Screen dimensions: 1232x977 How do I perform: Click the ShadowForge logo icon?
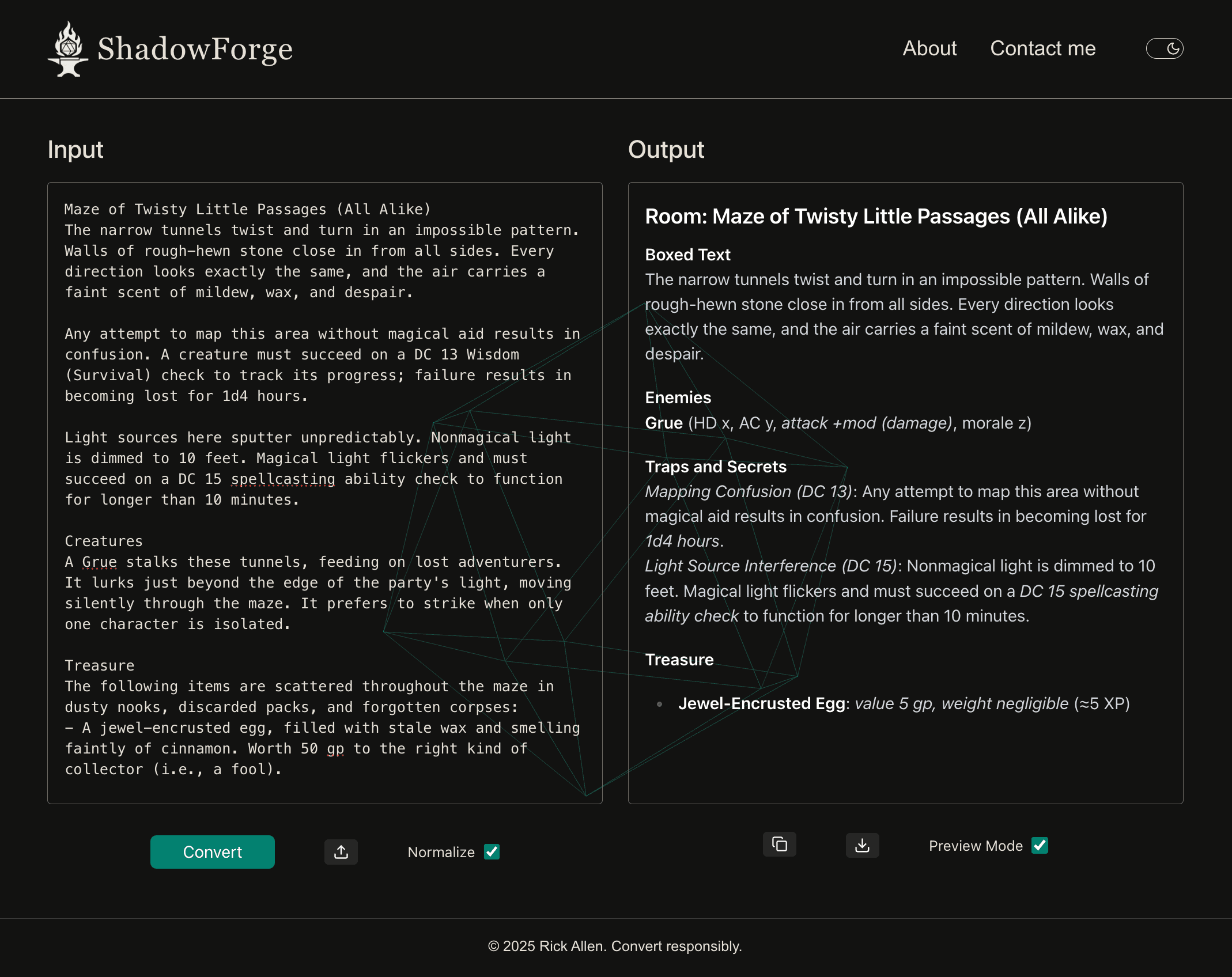coord(68,49)
